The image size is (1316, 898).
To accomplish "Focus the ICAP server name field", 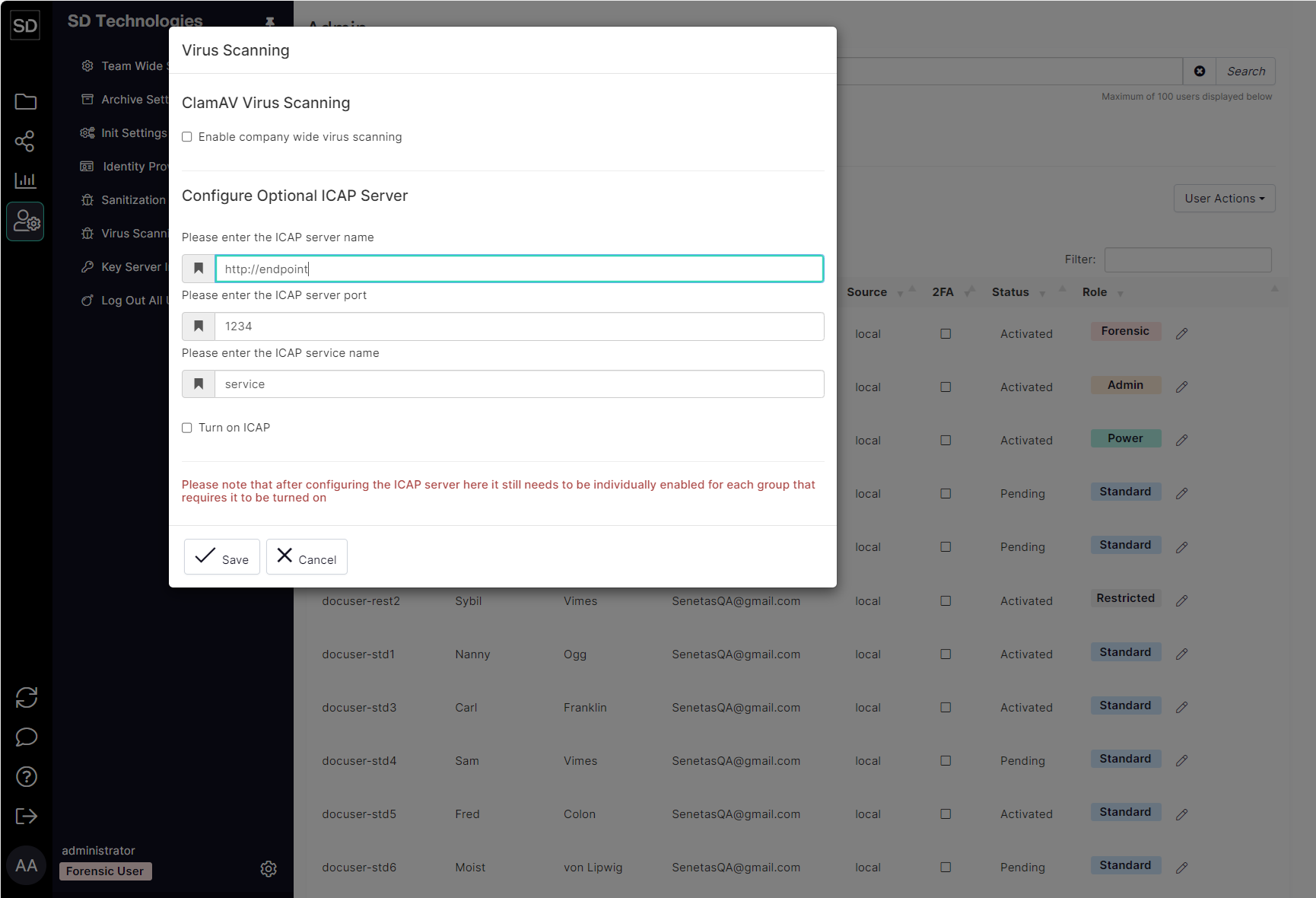I will [520, 269].
